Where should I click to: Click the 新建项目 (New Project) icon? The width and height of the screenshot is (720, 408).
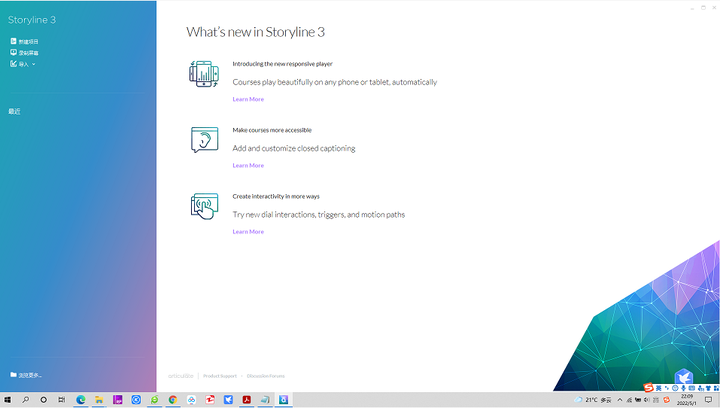click(13, 41)
